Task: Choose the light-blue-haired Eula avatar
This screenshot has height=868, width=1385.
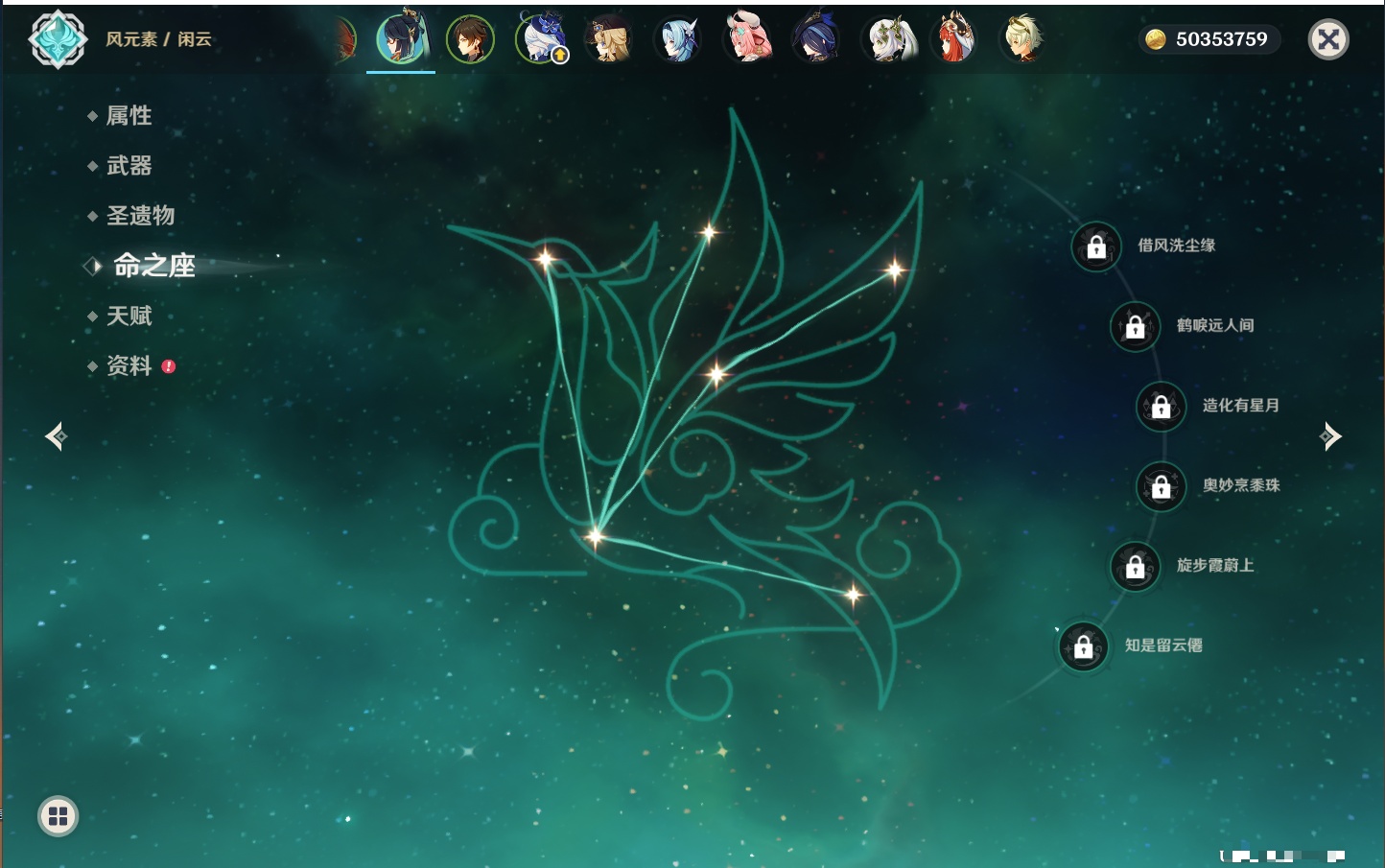Action: pyautogui.click(x=678, y=39)
